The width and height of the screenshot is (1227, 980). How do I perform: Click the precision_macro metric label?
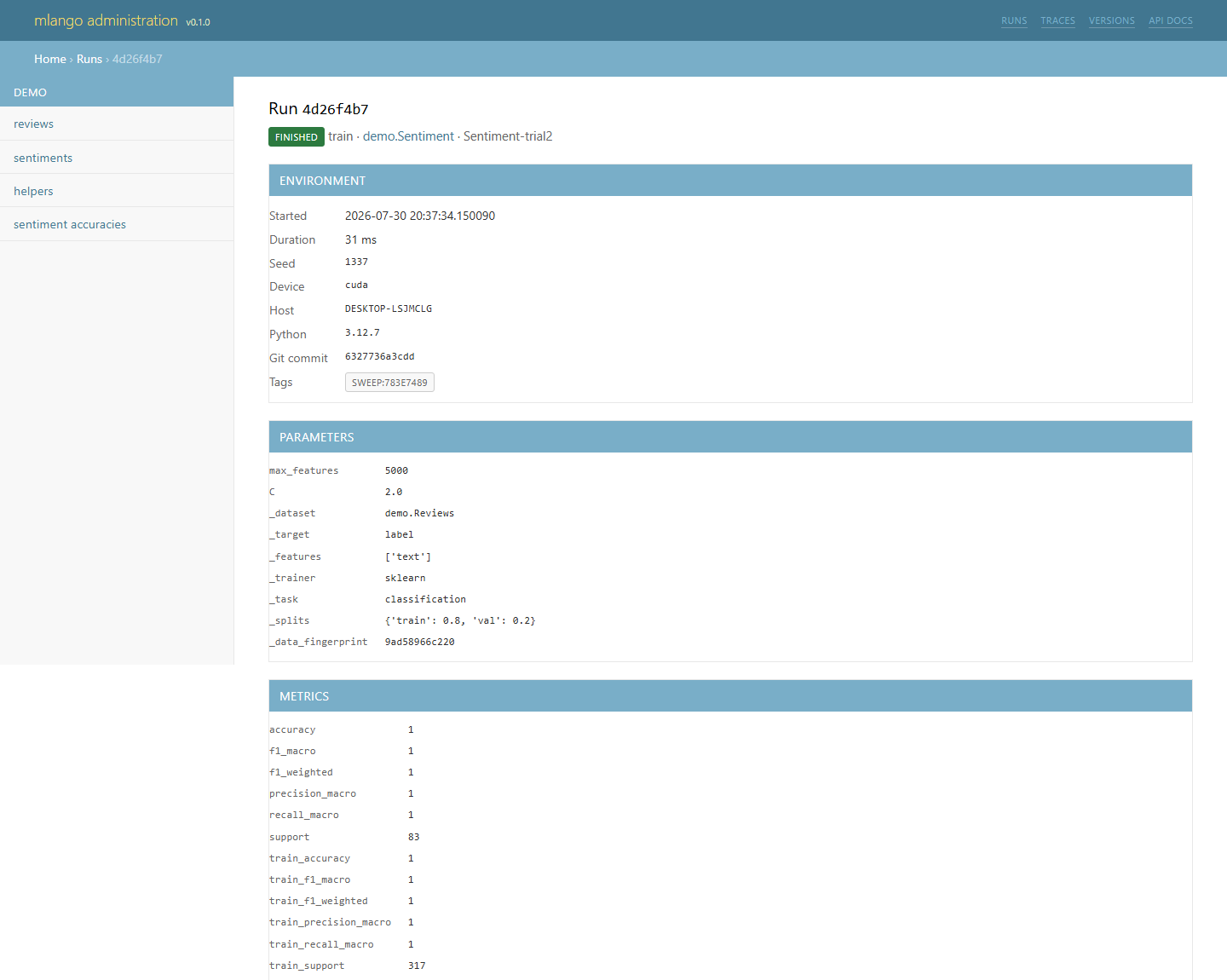[313, 793]
